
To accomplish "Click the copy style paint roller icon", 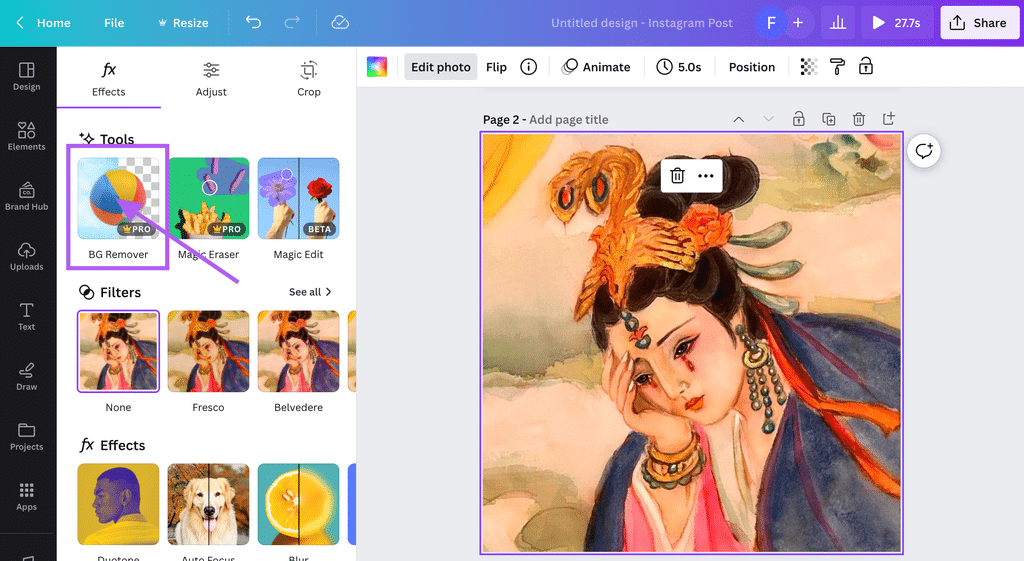I will (x=837, y=67).
